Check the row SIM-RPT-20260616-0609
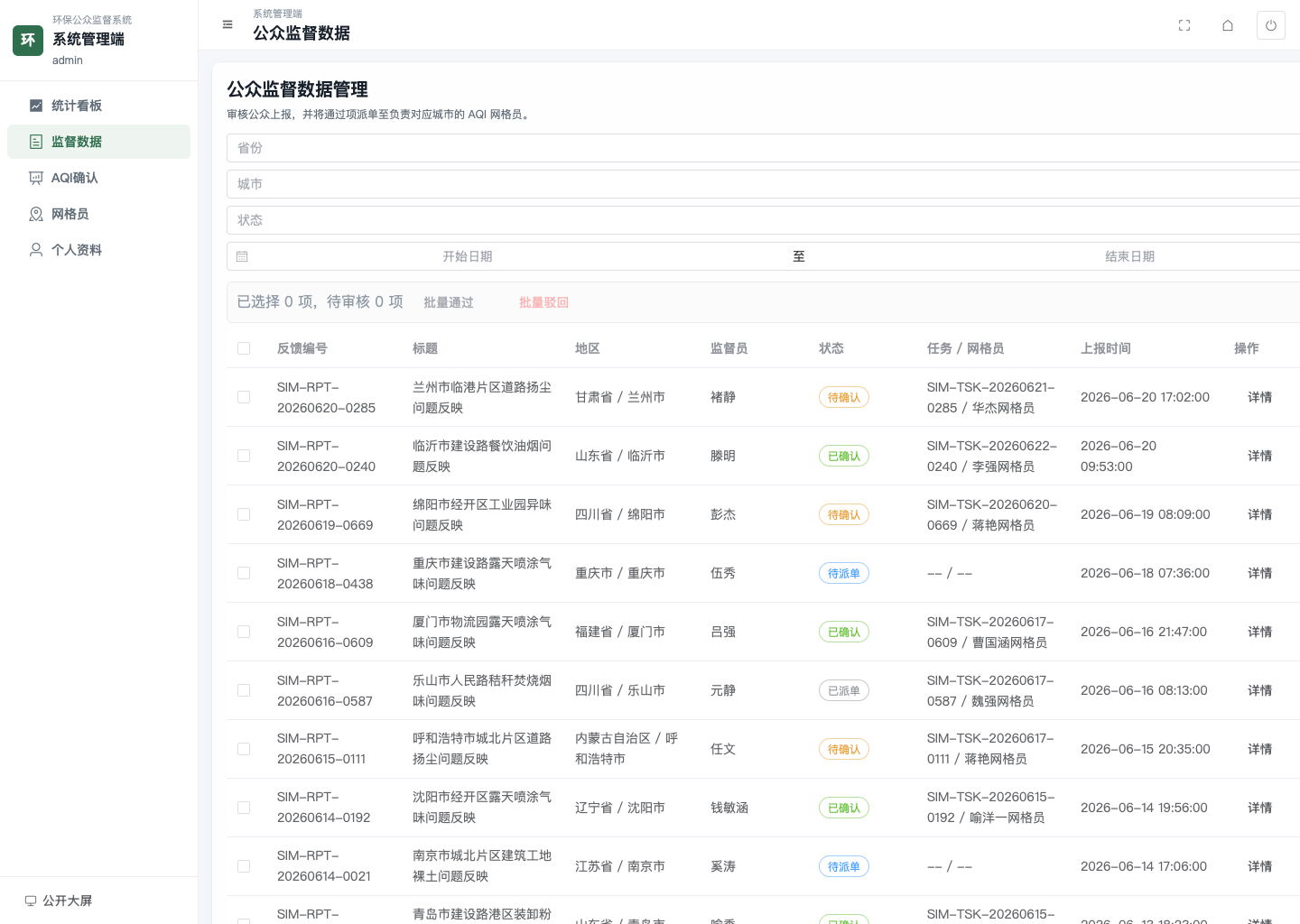The width and height of the screenshot is (1300, 924). pos(244,632)
